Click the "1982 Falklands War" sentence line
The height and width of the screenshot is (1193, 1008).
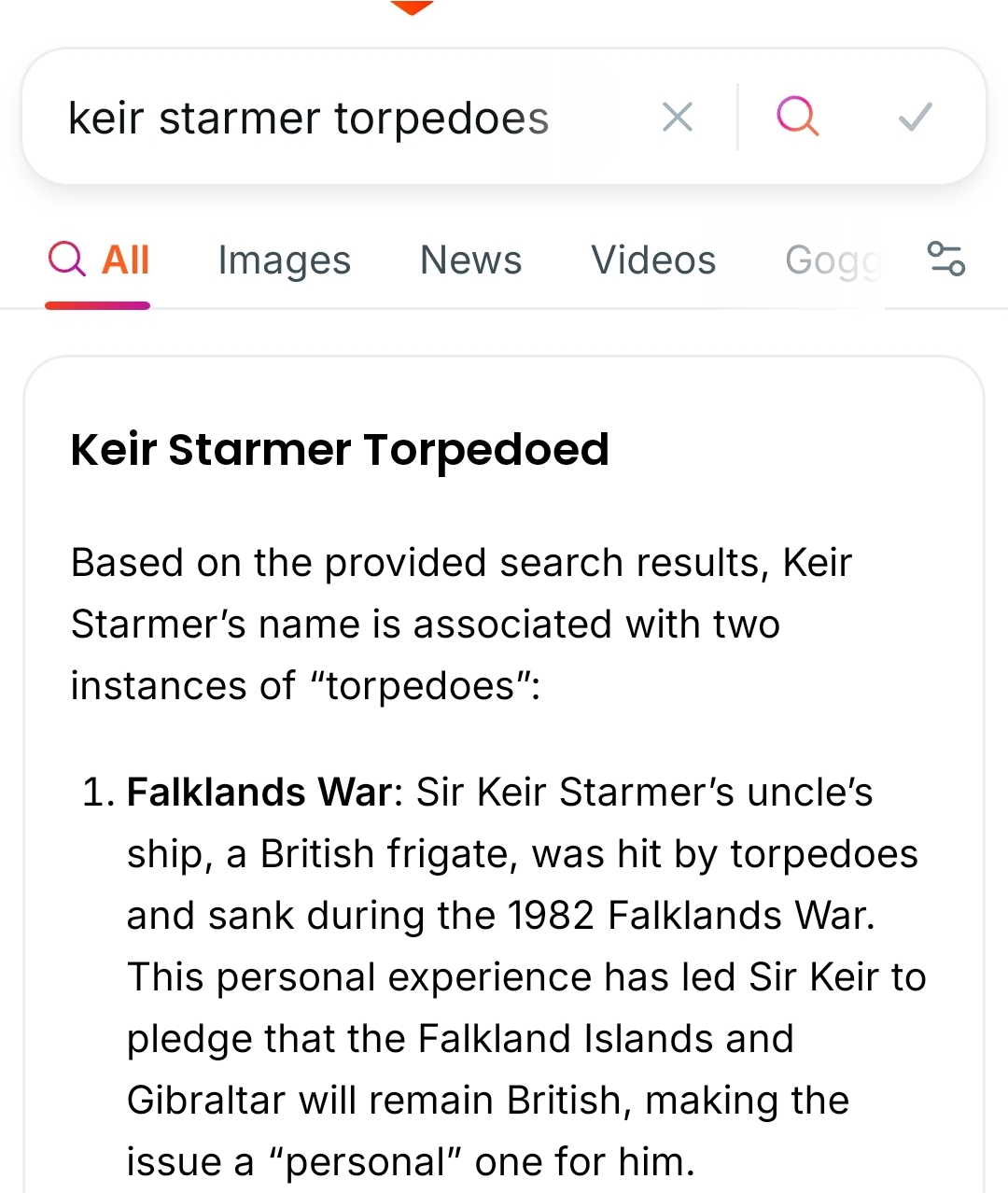(x=500, y=916)
